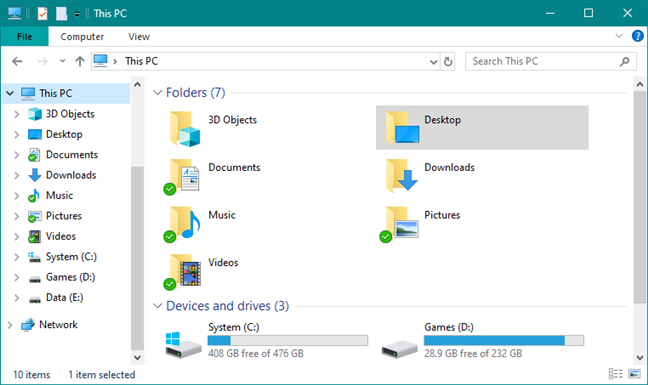Collapse the Devices and drives group
The height and width of the screenshot is (385, 648).
coord(157,306)
